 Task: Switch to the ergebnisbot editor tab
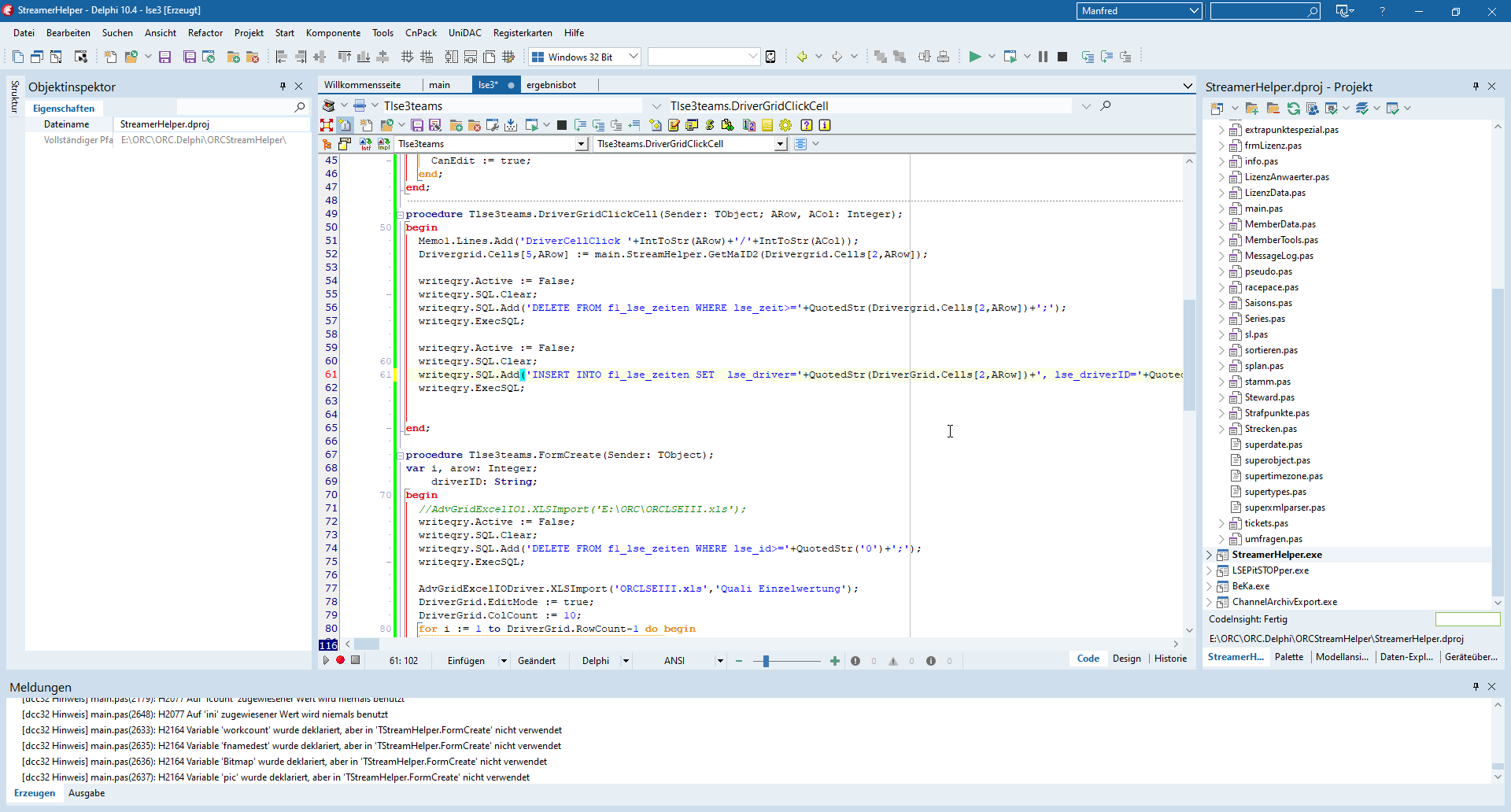tap(551, 85)
